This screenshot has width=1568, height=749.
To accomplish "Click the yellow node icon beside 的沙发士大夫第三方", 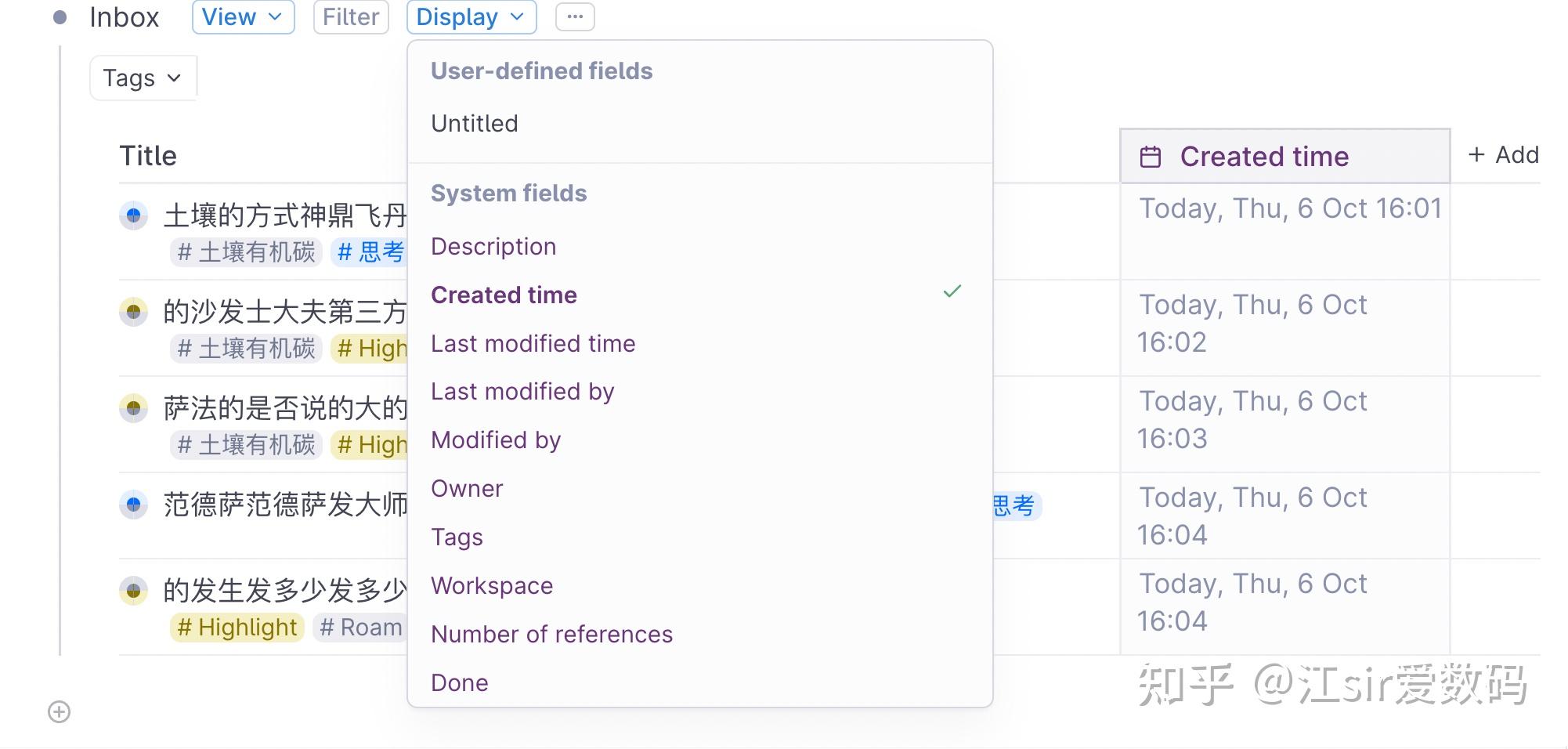I will click(x=133, y=312).
